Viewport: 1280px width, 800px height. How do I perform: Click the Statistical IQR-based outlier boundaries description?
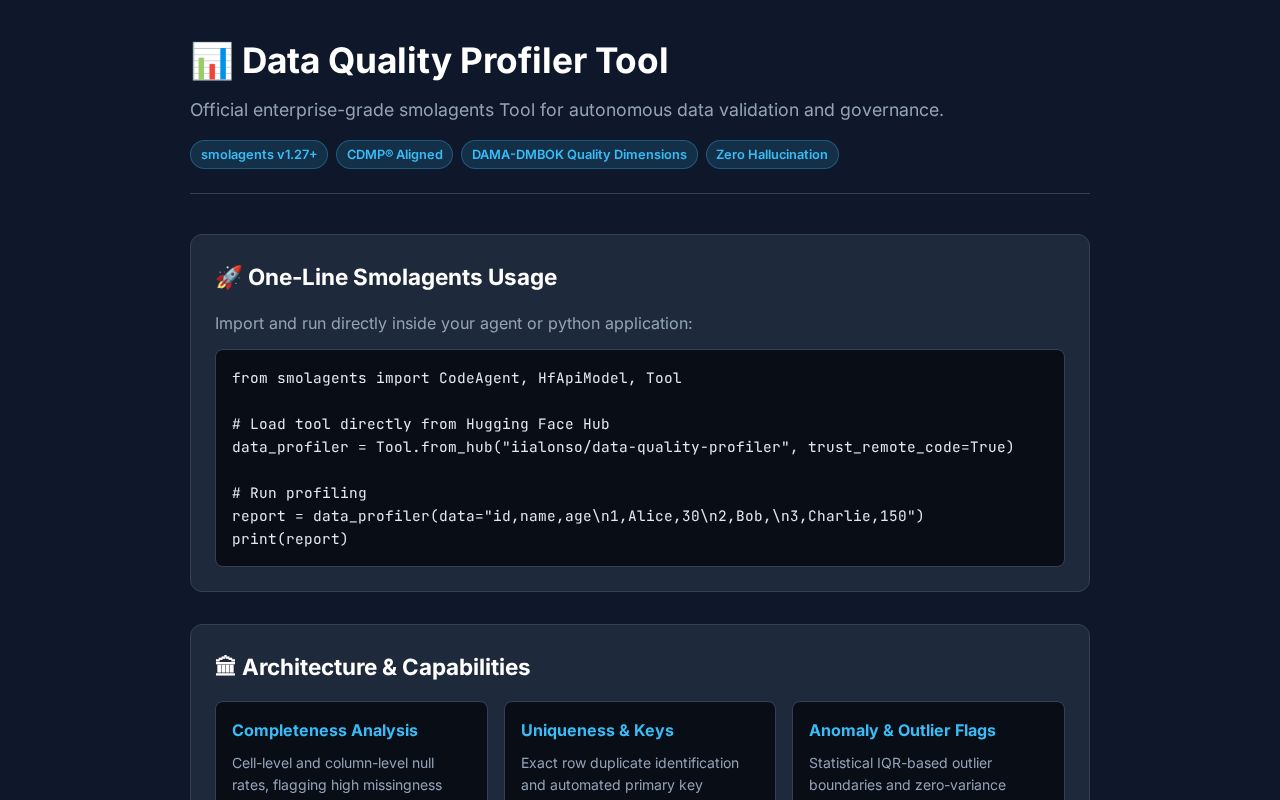tap(907, 774)
